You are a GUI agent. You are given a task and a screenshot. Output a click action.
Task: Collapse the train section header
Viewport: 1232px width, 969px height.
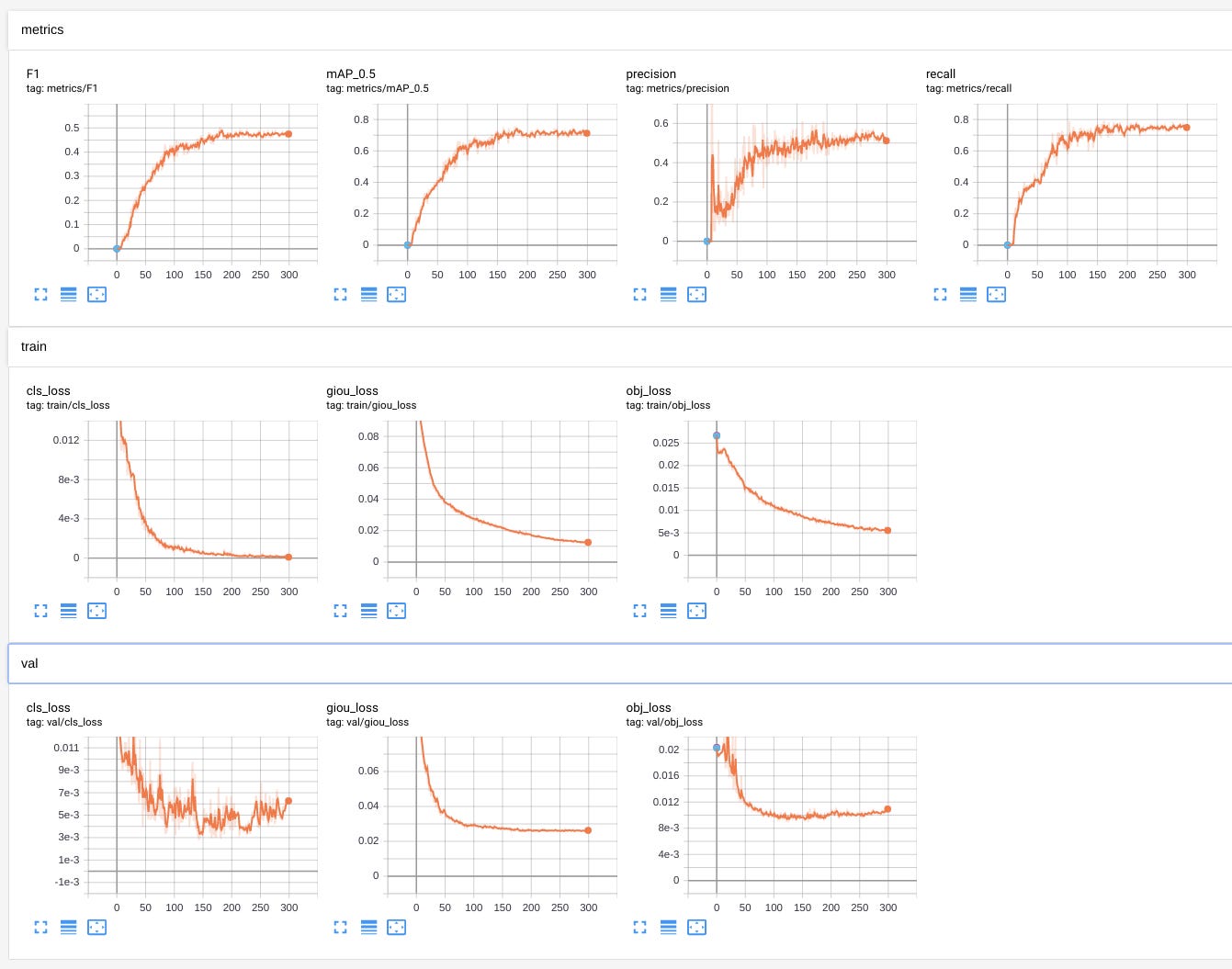(620, 347)
